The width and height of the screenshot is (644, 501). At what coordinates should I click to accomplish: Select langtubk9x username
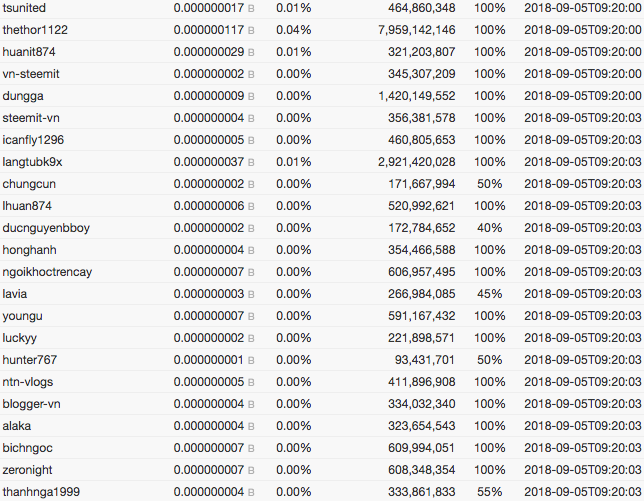[32, 162]
